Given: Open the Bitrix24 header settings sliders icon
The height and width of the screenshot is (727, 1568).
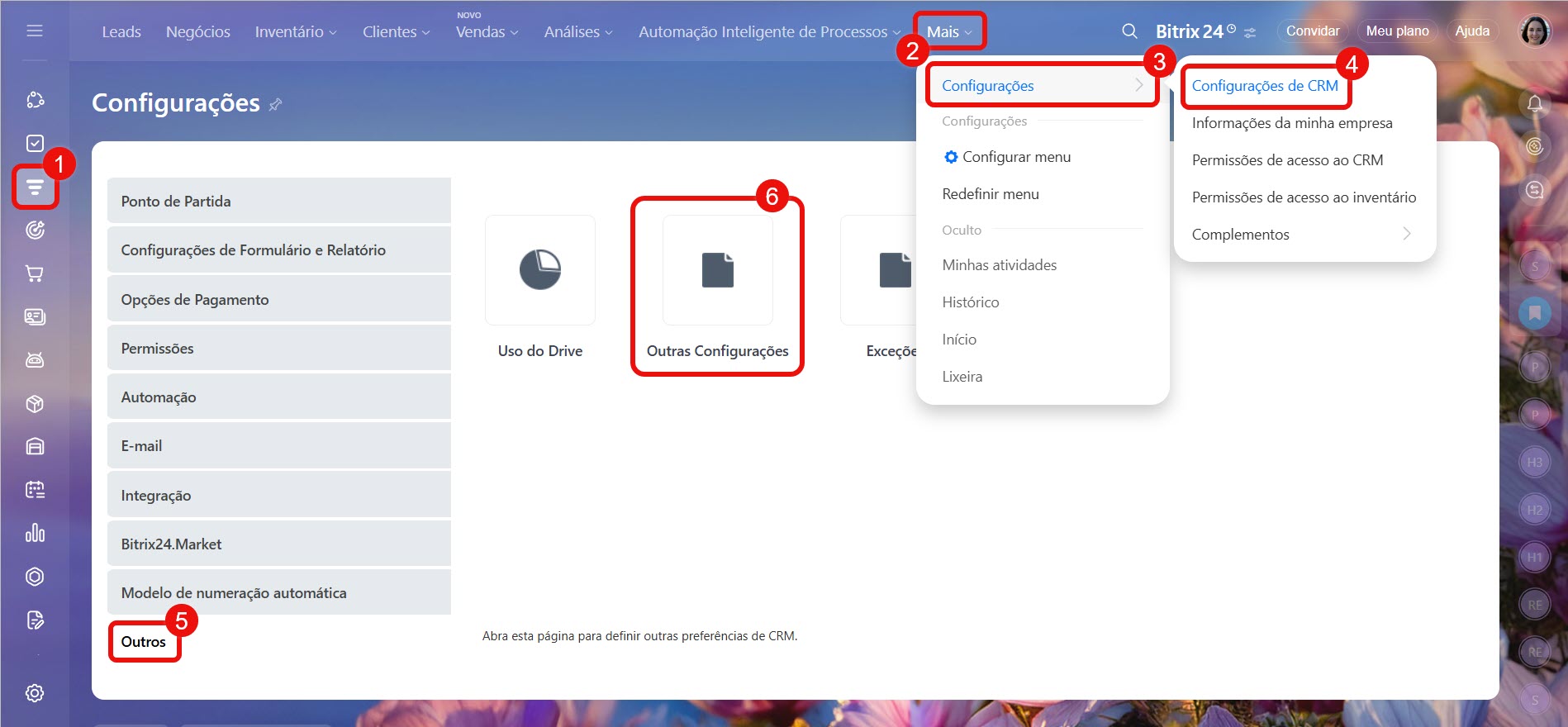Looking at the screenshot, I should tap(1250, 33).
